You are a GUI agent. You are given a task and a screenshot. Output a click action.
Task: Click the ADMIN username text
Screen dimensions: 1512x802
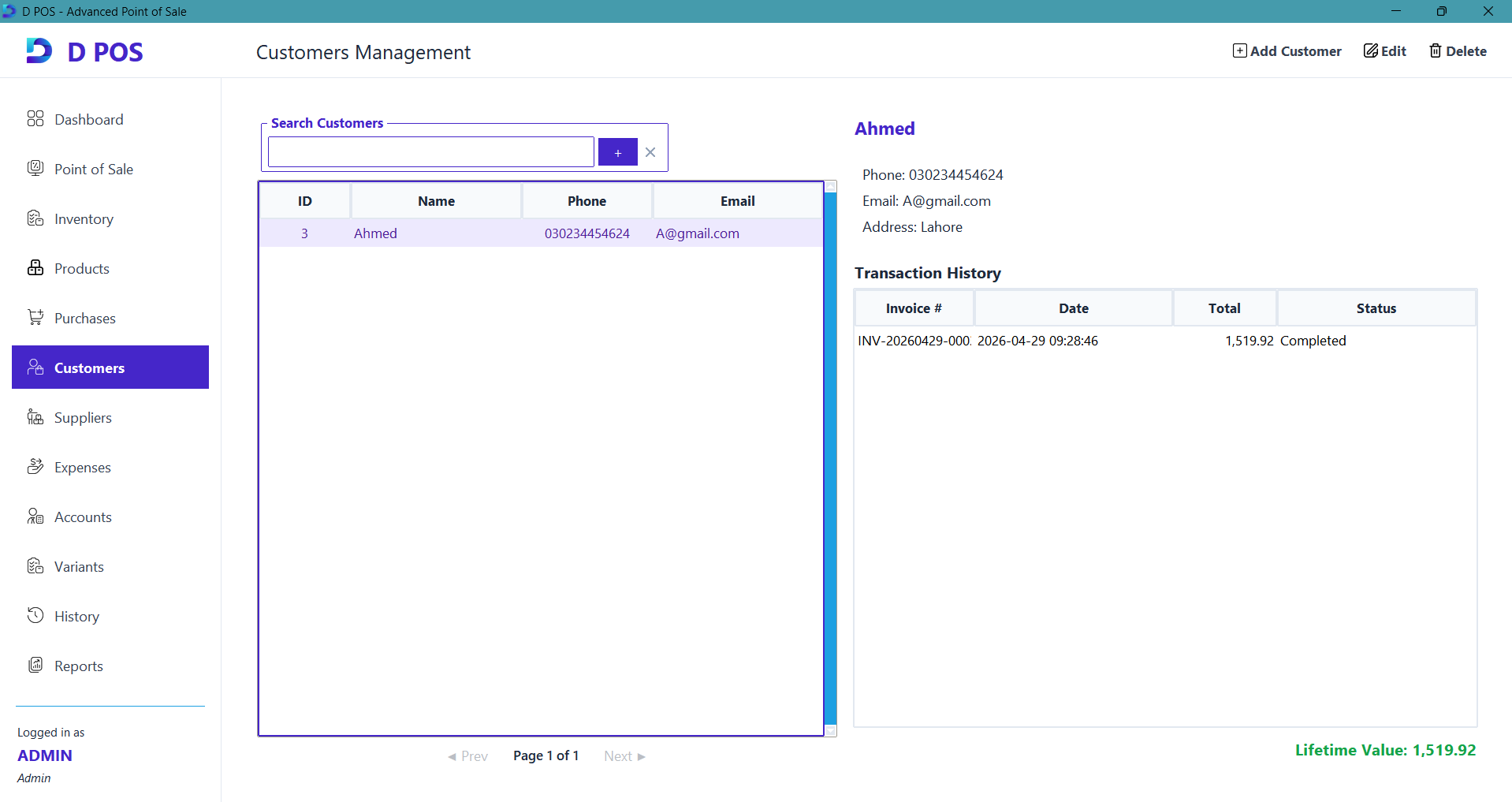(45, 755)
